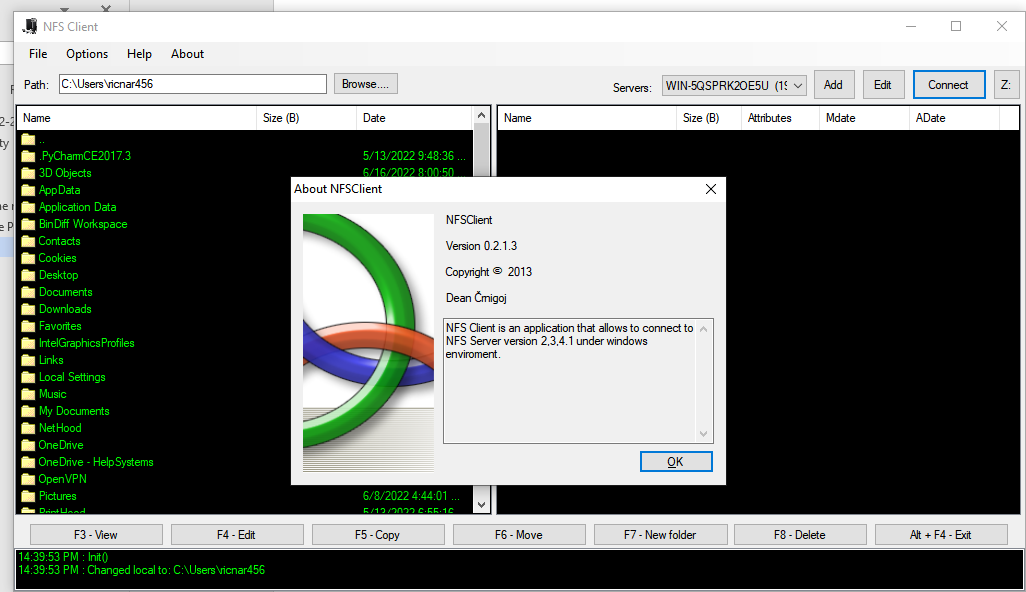Click the BinDiff Workspace folder icon
Image resolution: width=1026 pixels, height=592 pixels.
(28, 224)
